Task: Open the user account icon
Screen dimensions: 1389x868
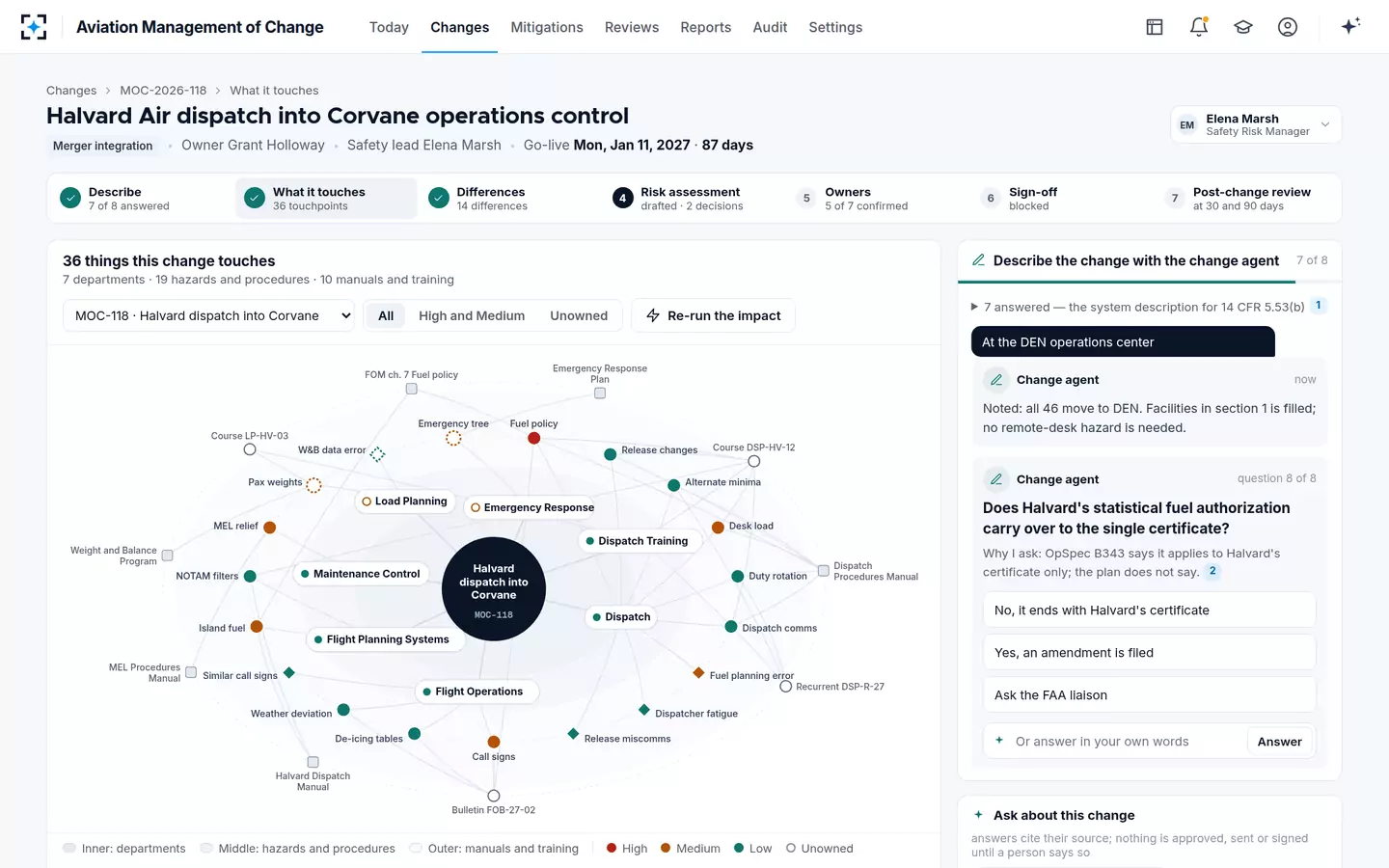Action: coord(1288,27)
